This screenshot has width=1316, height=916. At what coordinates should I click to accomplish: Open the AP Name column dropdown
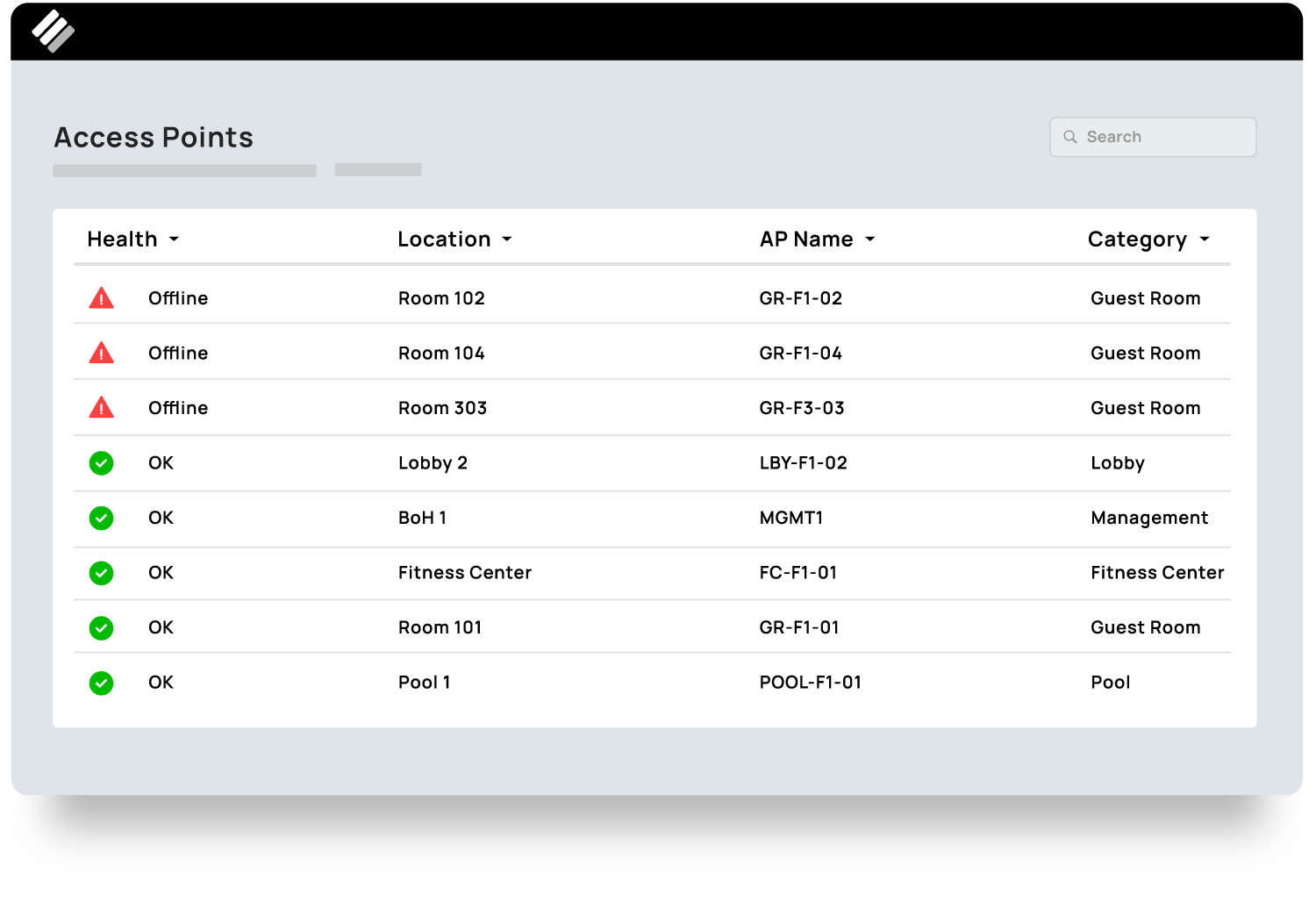(869, 240)
